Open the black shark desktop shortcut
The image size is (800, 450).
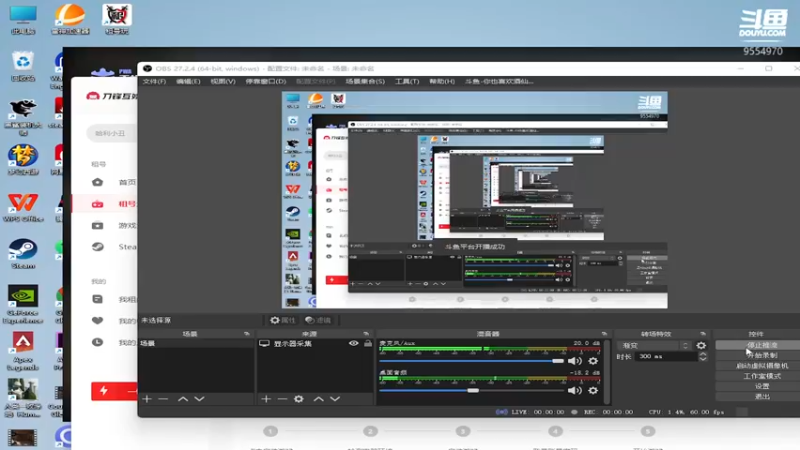pyautogui.click(x=23, y=116)
